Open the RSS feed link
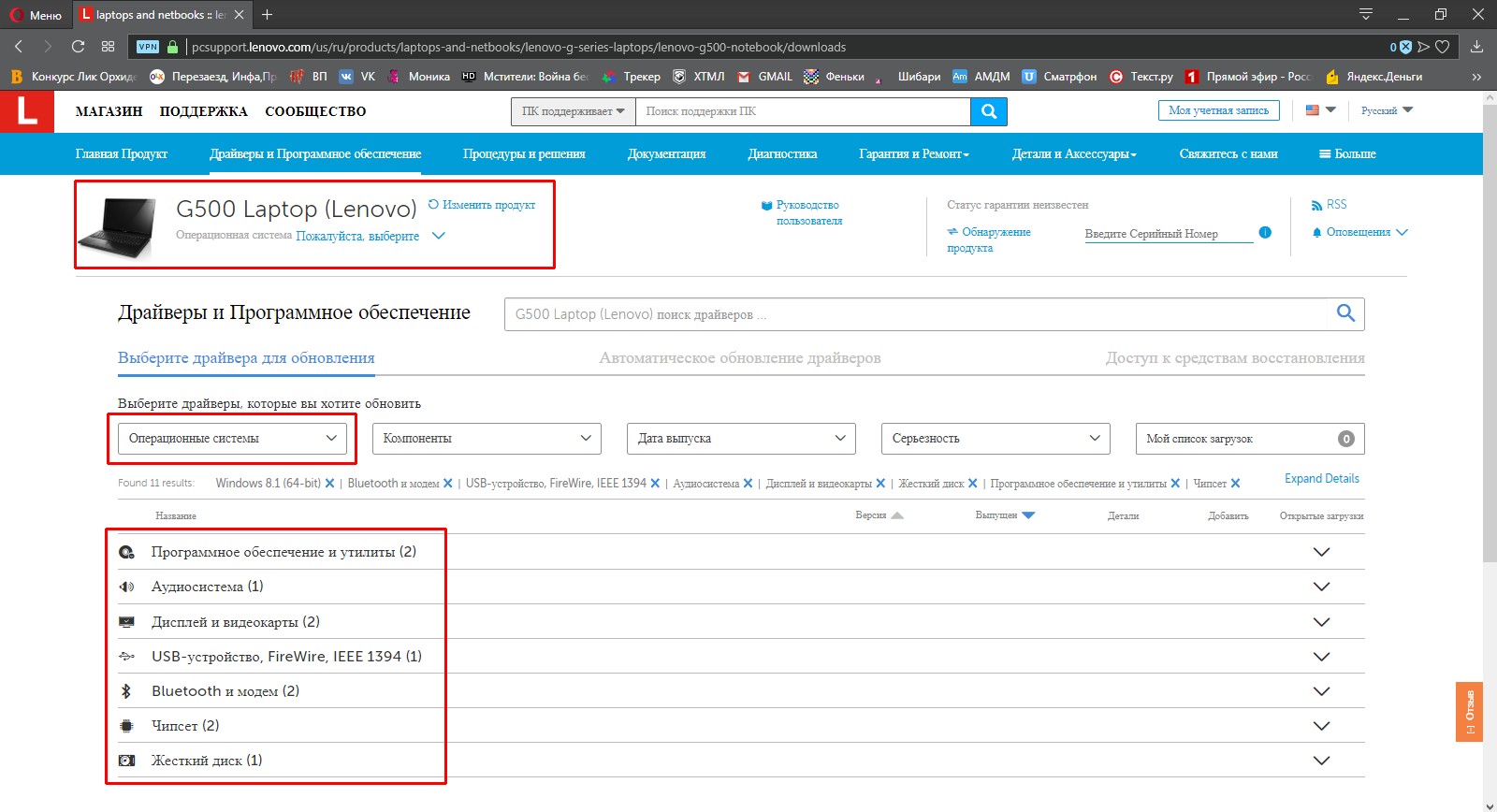1497x812 pixels. point(1330,204)
